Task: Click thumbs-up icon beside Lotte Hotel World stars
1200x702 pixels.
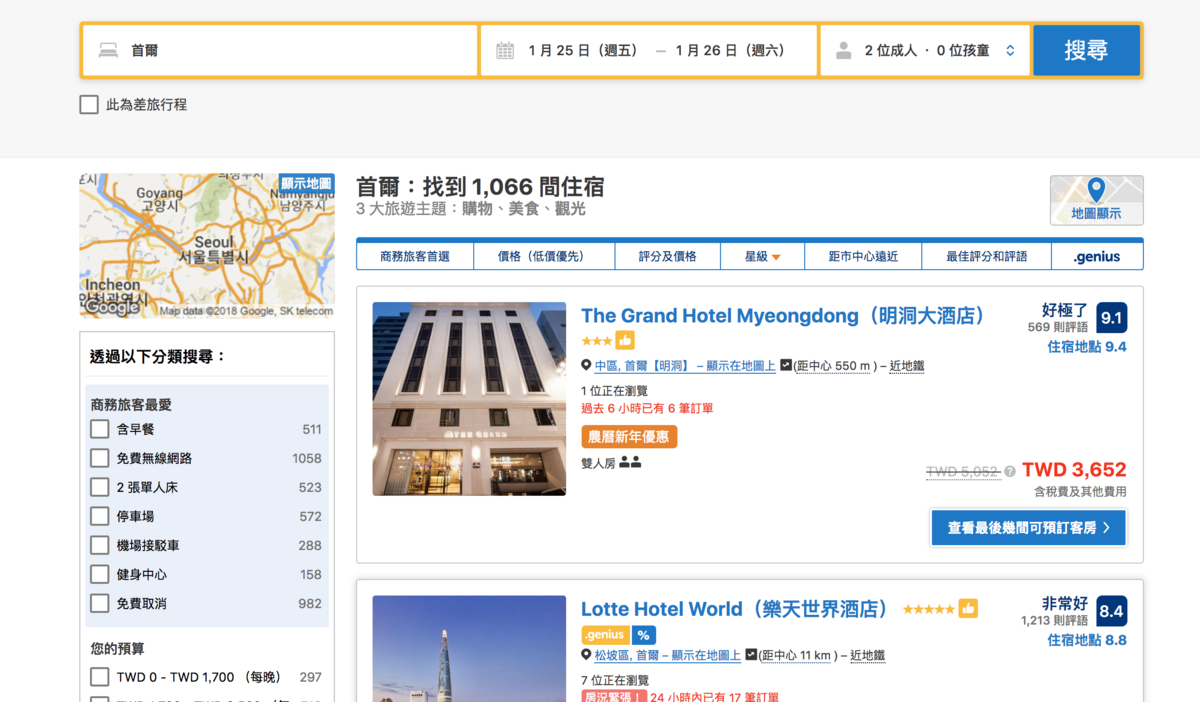Action: coord(967,608)
